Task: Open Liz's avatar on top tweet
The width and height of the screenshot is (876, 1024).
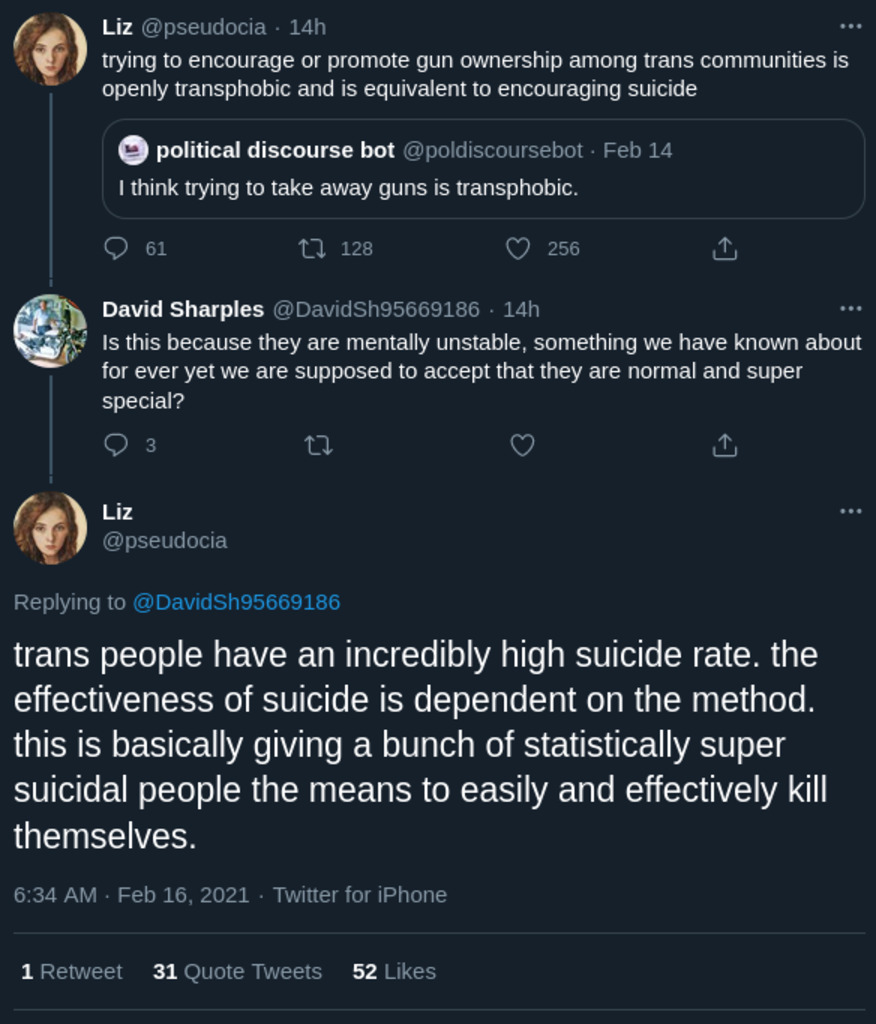Action: tap(50, 50)
